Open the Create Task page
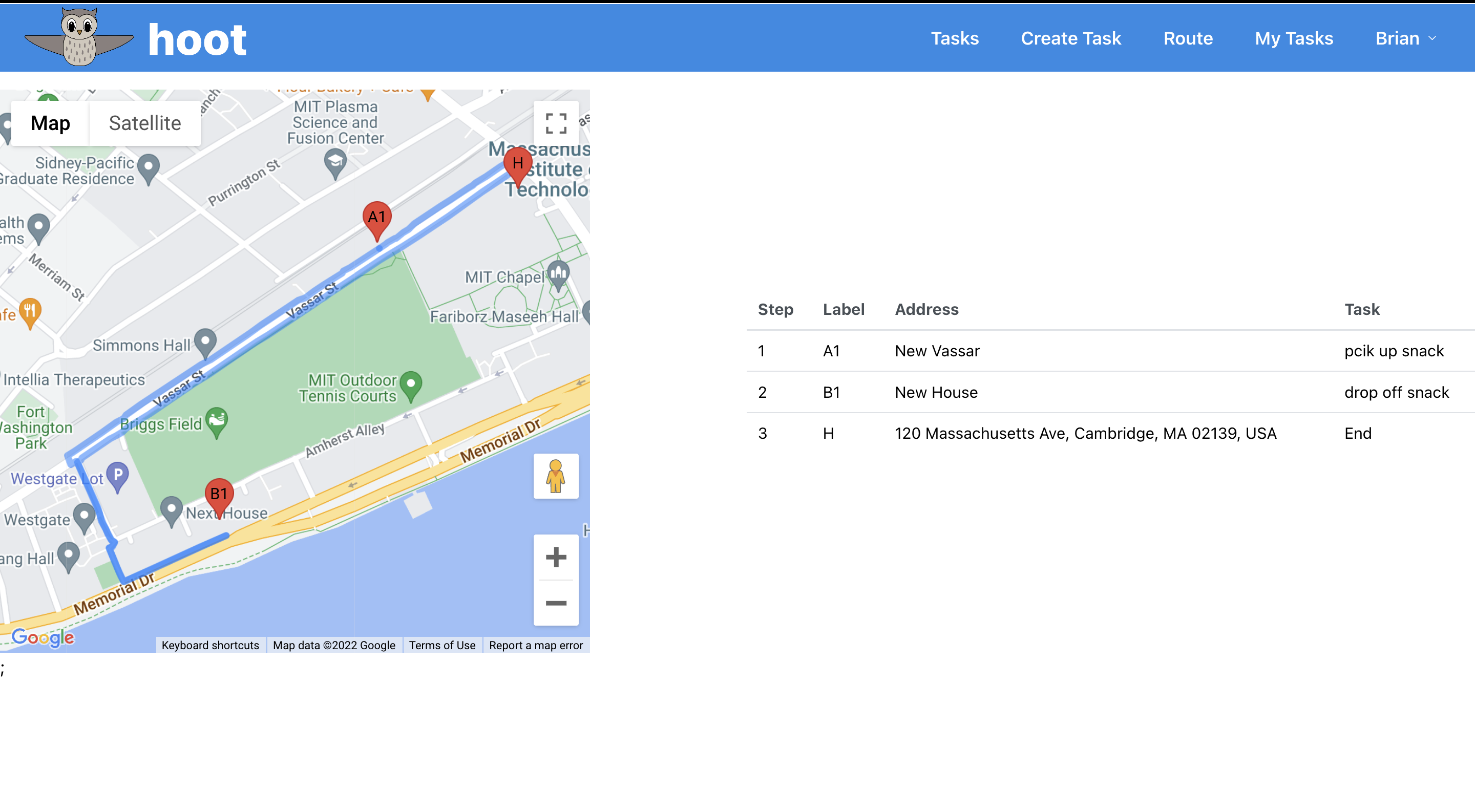The width and height of the screenshot is (1475, 812). (x=1071, y=38)
